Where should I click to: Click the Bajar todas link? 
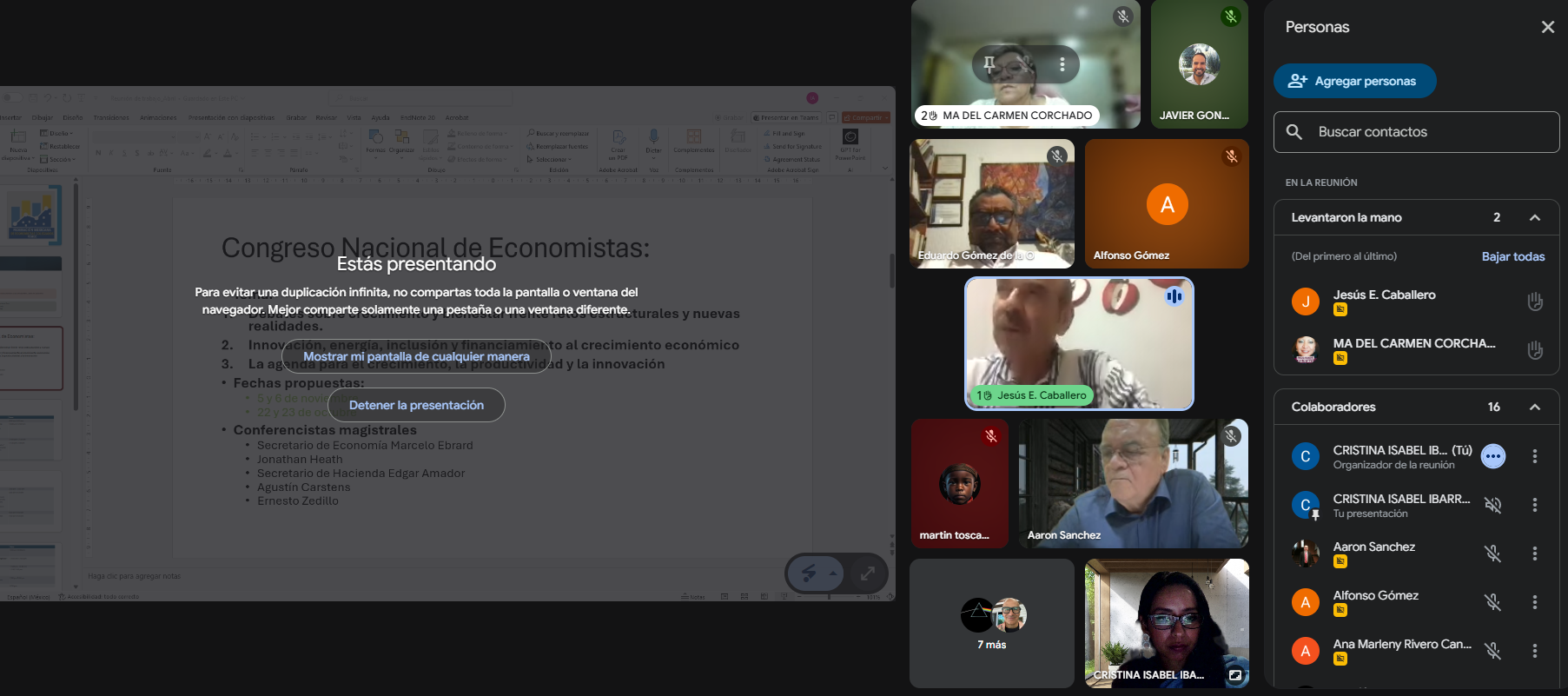coord(1513,256)
